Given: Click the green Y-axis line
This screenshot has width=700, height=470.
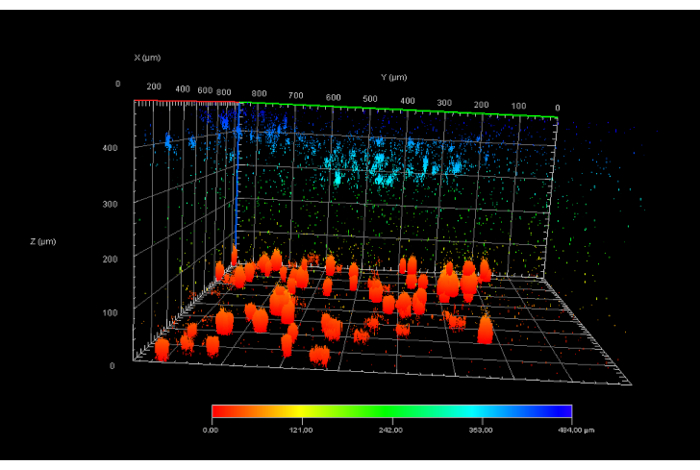Looking at the screenshot, I should point(398,110).
